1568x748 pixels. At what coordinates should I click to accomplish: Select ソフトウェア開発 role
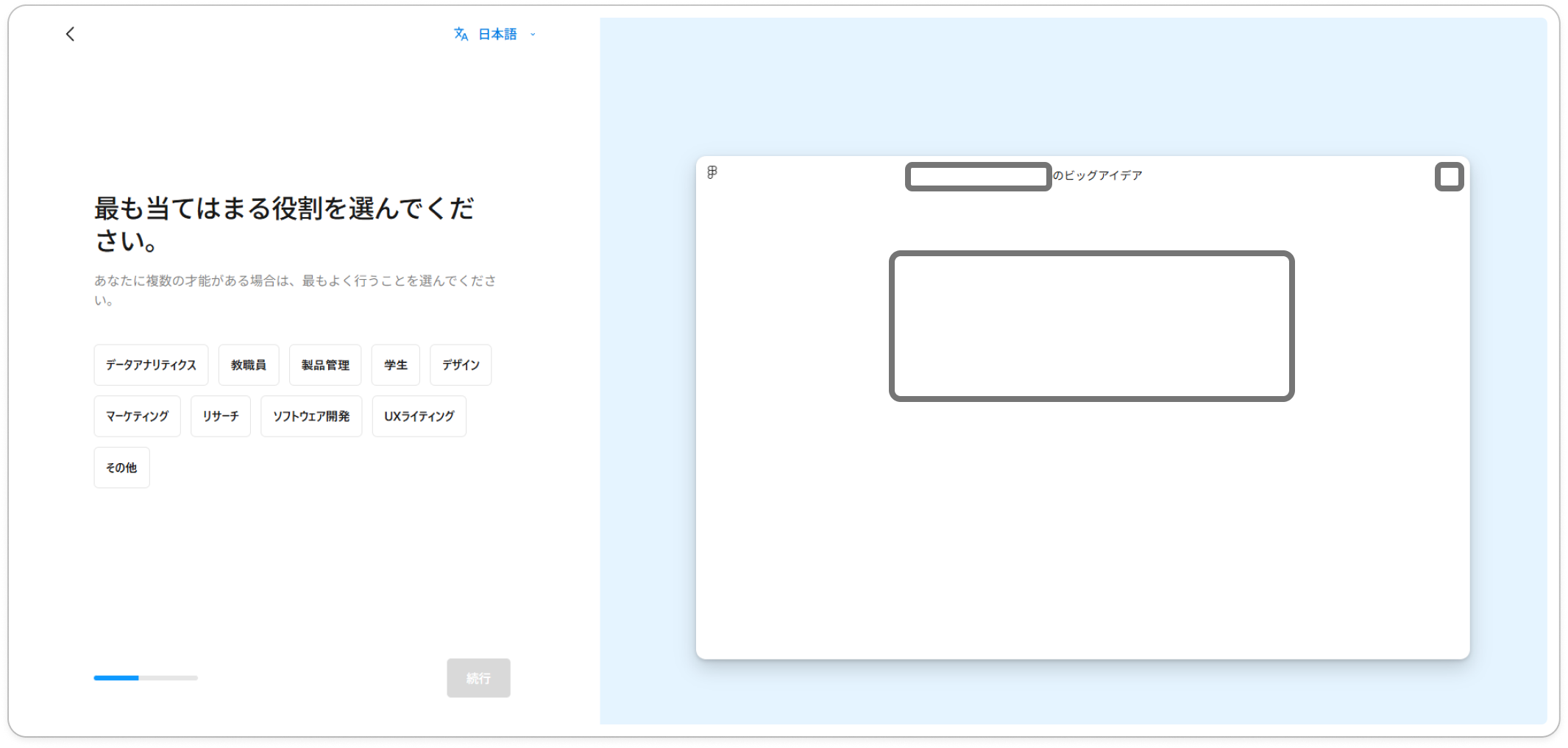pos(311,417)
